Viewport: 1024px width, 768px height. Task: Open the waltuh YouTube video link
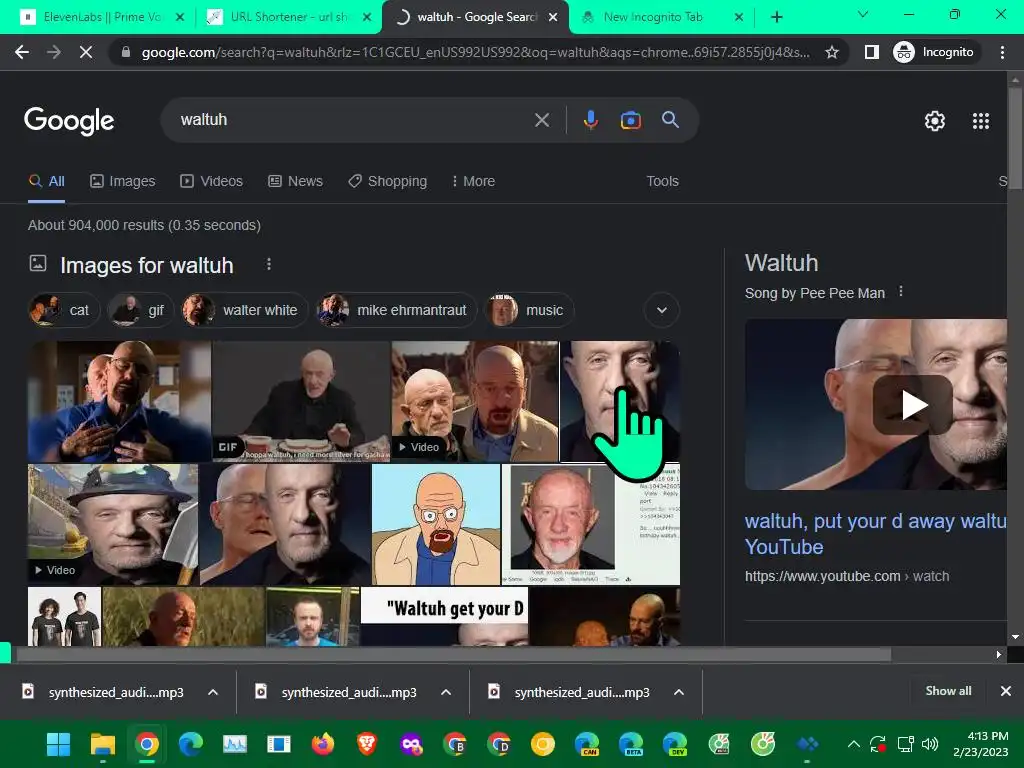click(x=875, y=534)
